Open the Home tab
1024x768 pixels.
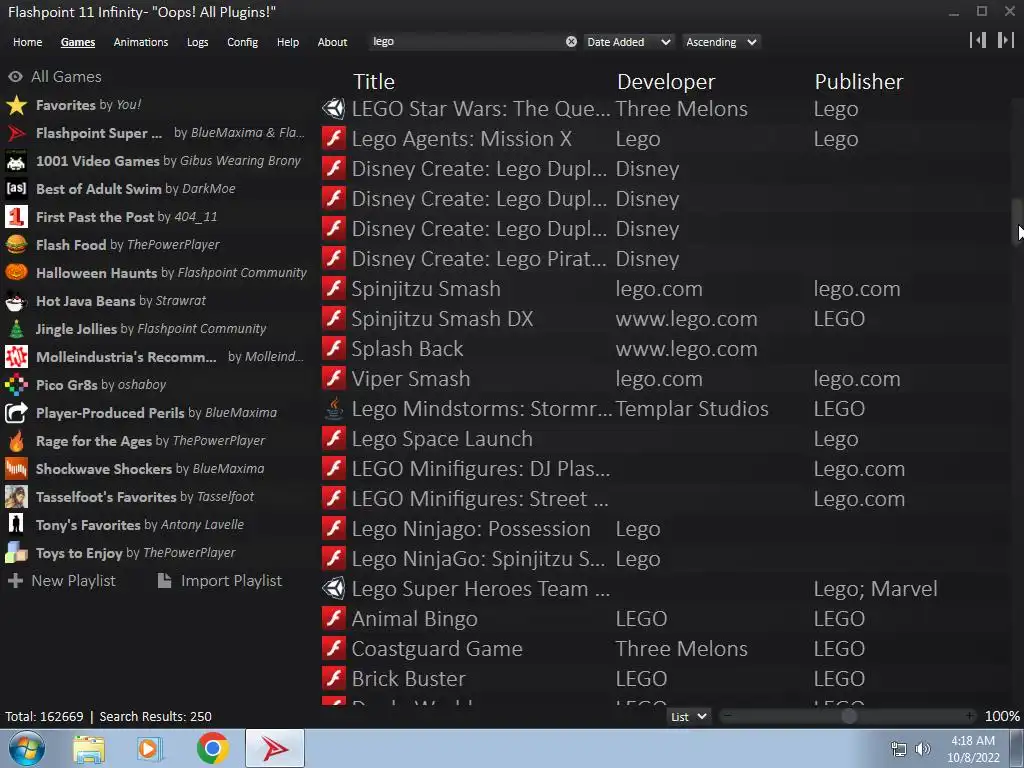27,42
